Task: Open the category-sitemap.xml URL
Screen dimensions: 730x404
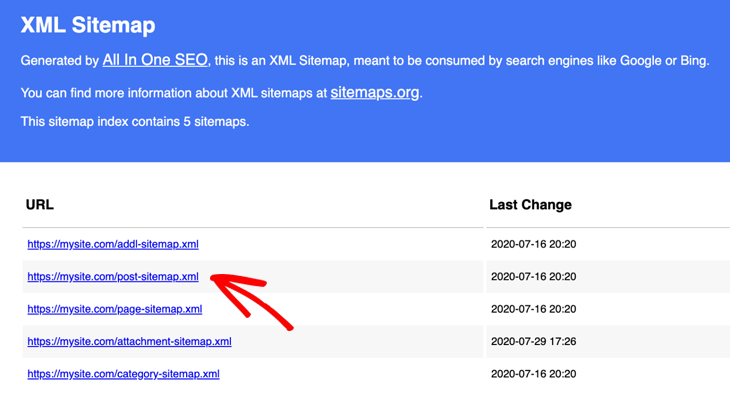Action: (123, 374)
